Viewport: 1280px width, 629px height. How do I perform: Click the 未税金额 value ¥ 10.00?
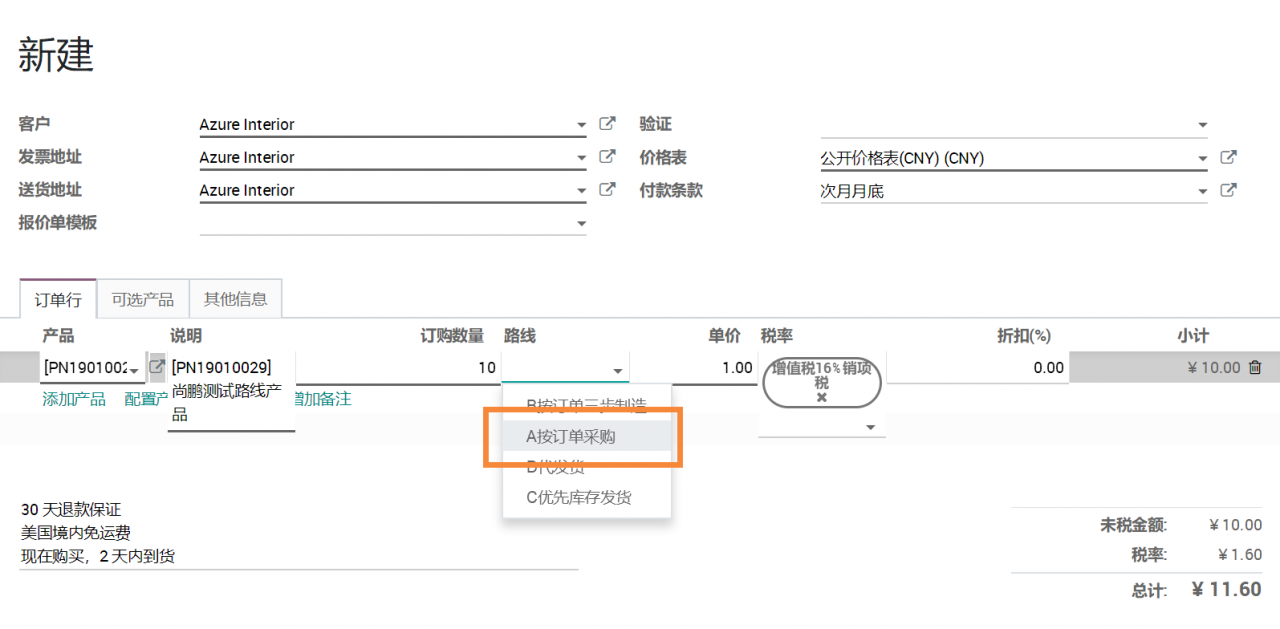[1235, 524]
